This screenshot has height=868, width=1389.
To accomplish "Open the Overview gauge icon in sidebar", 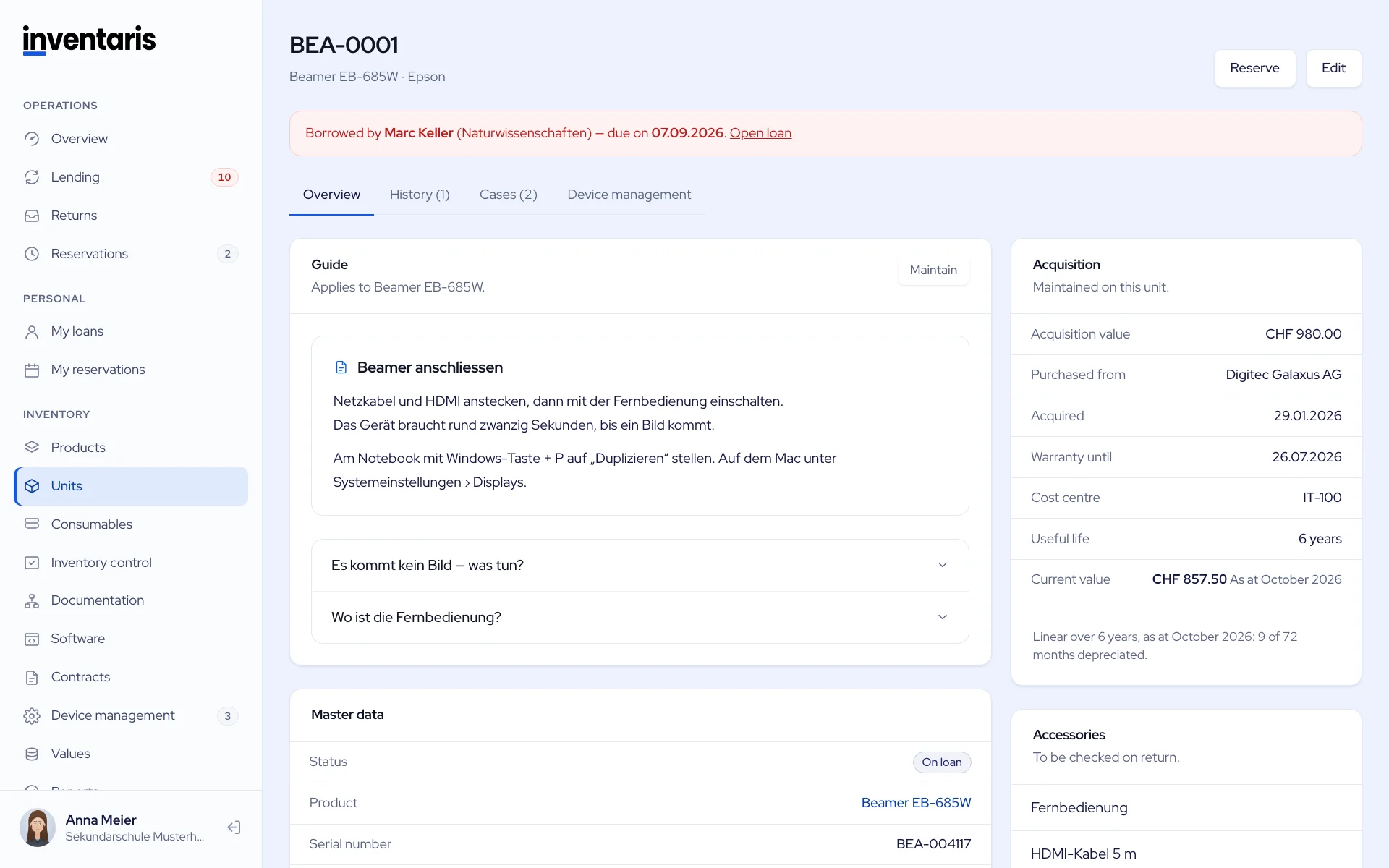I will tap(32, 139).
